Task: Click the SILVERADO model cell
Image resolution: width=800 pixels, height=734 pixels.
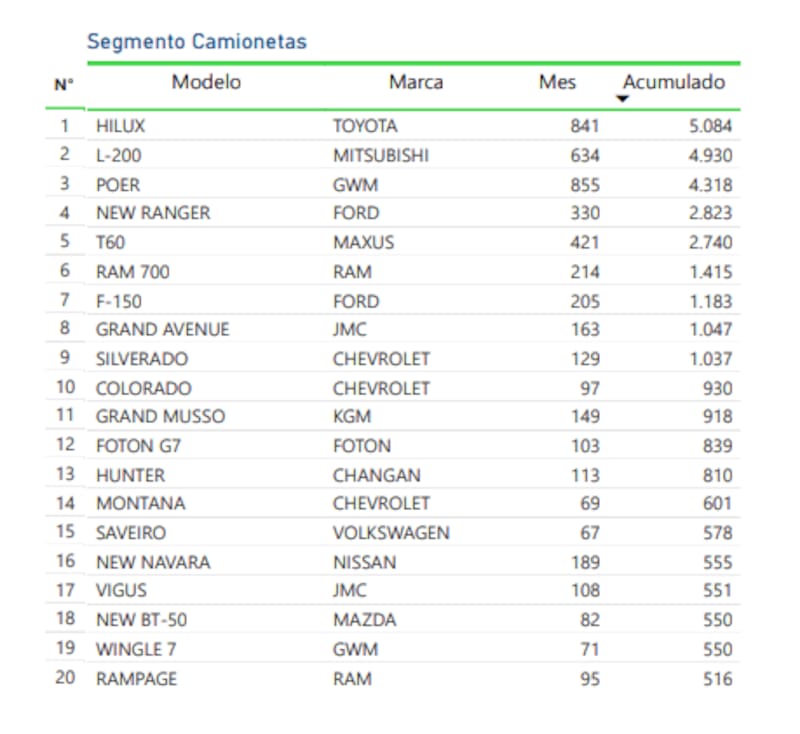Action: coord(142,359)
